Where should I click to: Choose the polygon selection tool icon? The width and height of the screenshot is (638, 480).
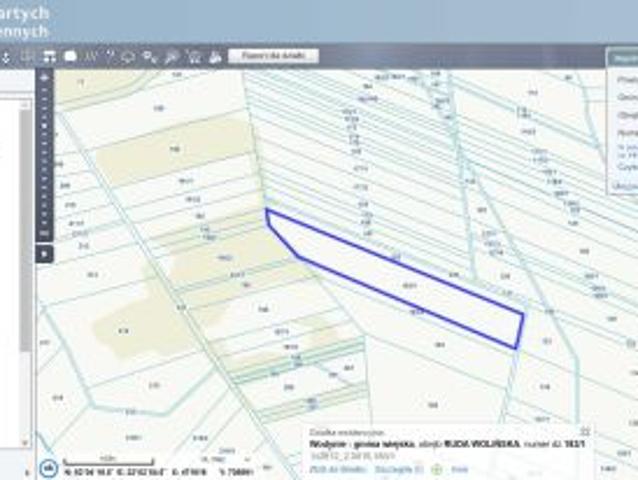(128, 57)
